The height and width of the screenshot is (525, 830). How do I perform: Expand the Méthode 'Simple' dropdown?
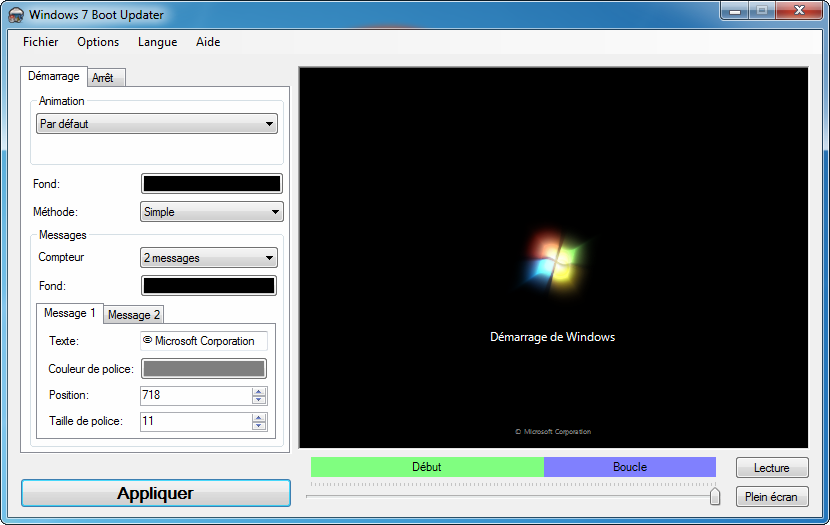click(x=212, y=212)
